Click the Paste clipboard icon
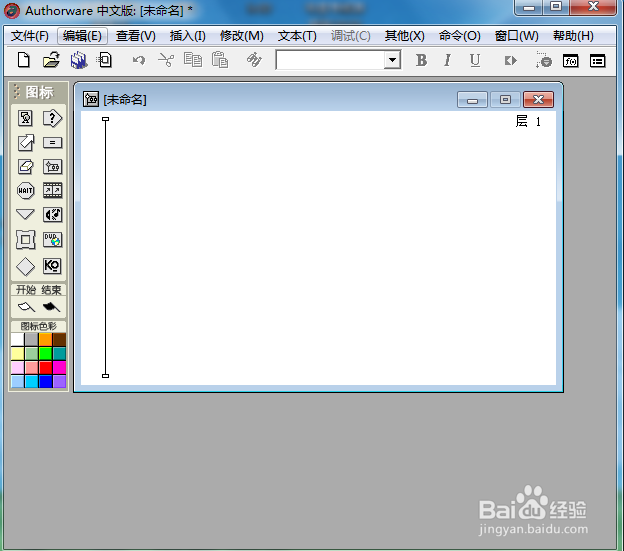This screenshot has width=624, height=551. click(x=220, y=60)
